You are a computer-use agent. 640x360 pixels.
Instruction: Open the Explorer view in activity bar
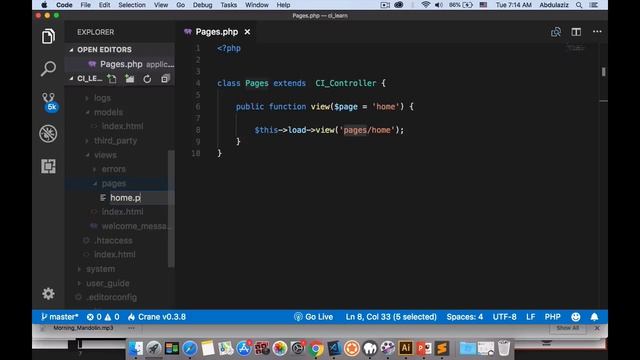[x=48, y=36]
